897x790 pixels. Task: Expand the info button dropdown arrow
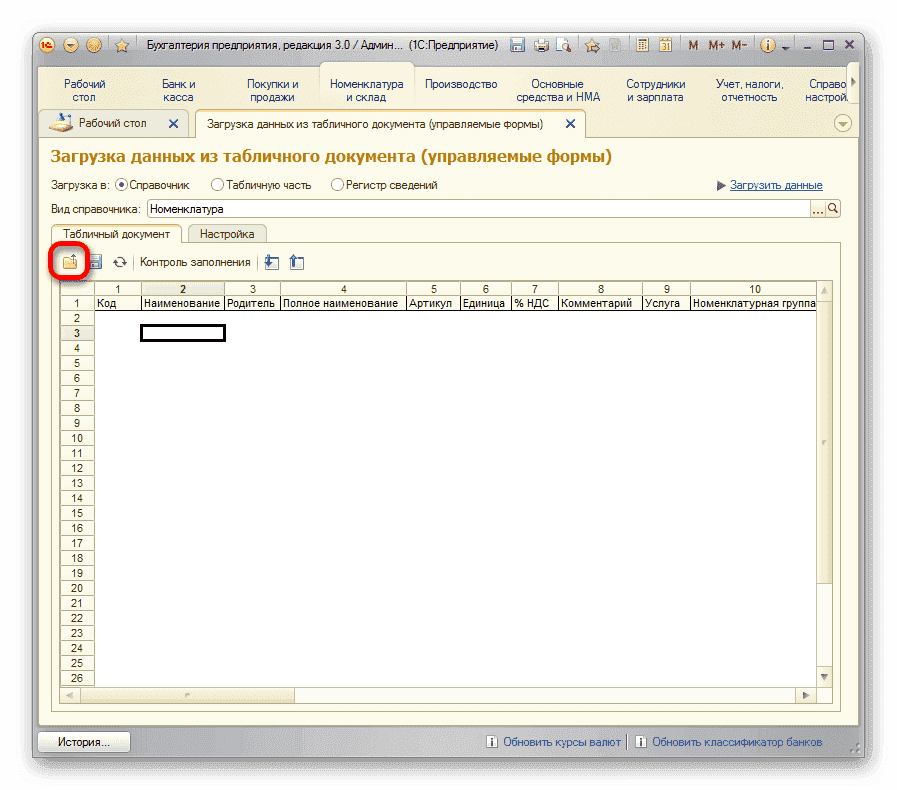point(785,45)
